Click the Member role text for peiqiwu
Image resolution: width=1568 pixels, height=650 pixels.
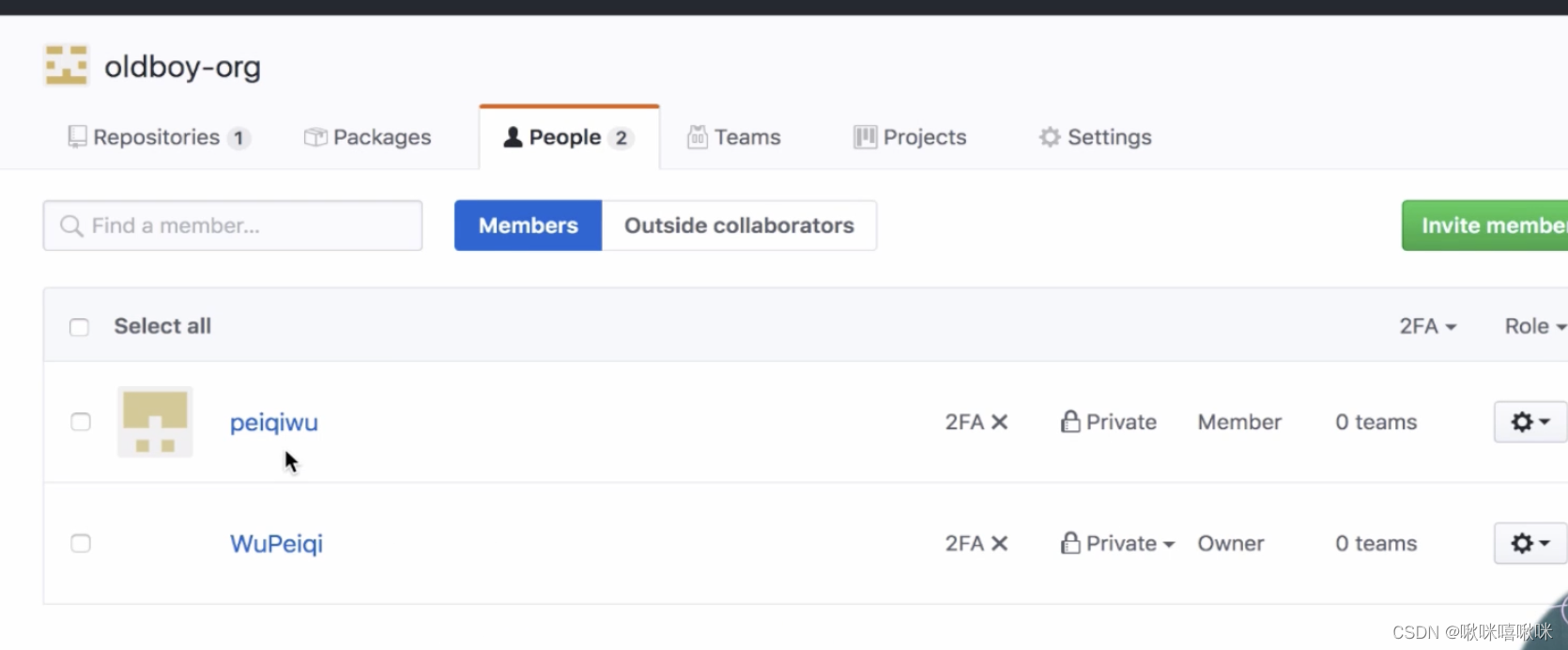coord(1239,422)
